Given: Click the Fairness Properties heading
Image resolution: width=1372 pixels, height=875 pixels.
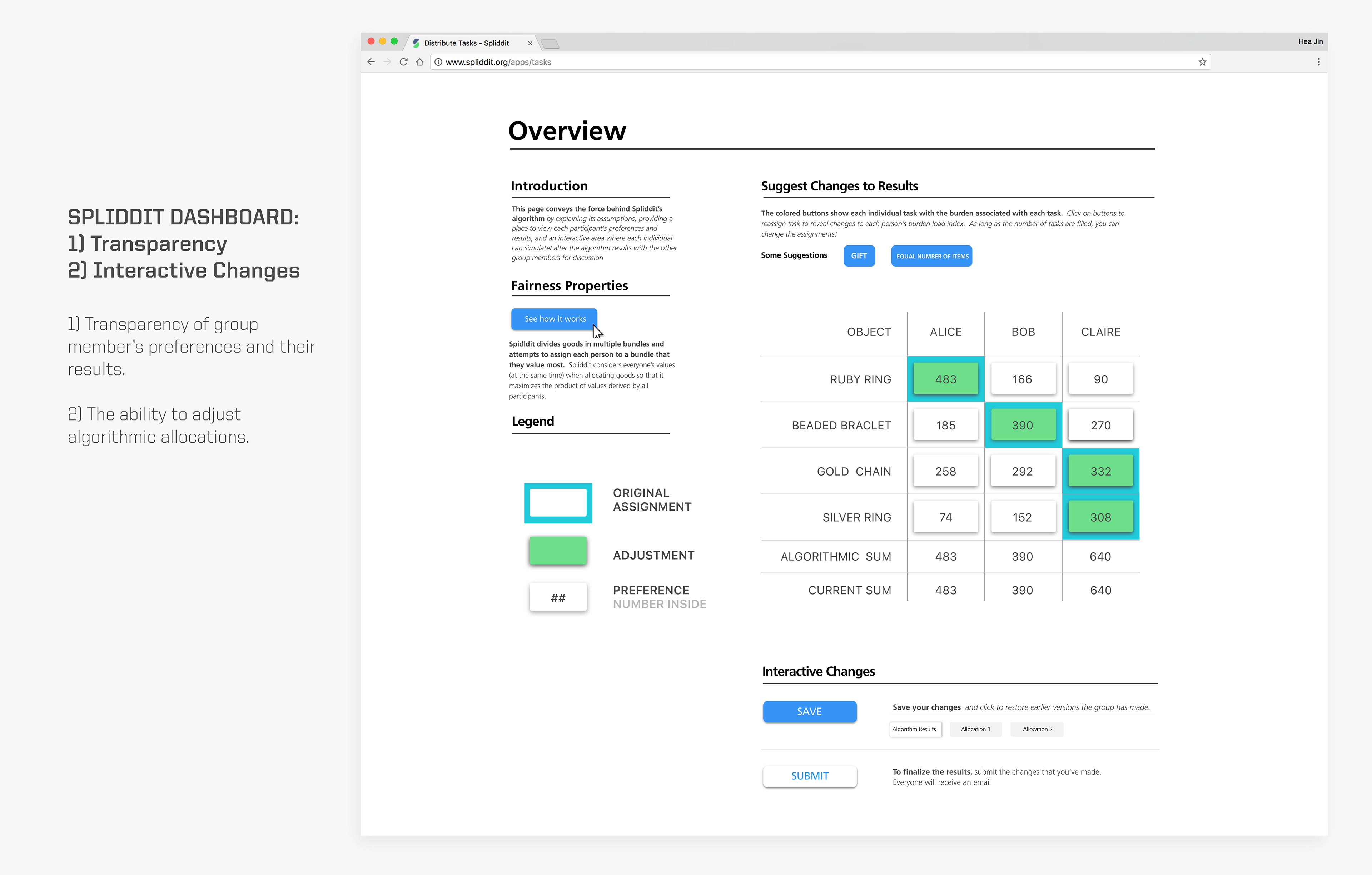Looking at the screenshot, I should pos(569,286).
